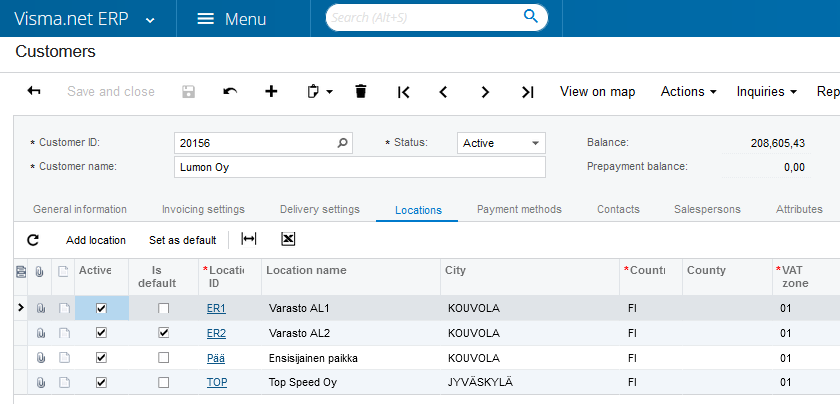The image size is (840, 404).
Task: Go to first record icon
Action: point(403,92)
